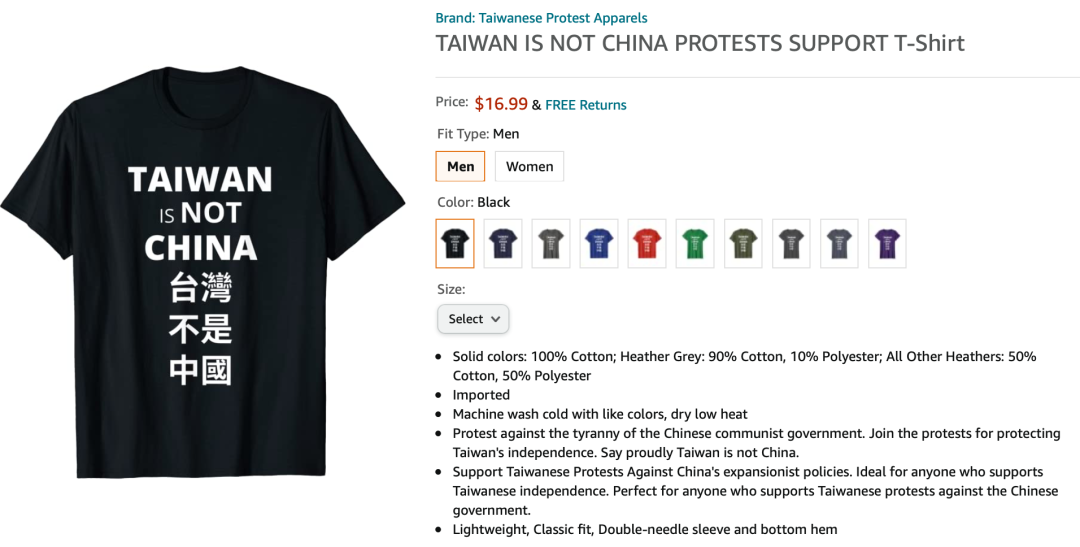Click the chevron arrow in size selector
1080x547 pixels.
495,319
